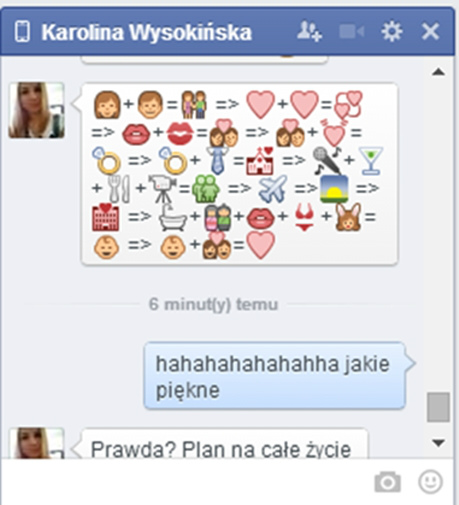
Task: Click the kiss mark lips emoji
Action: point(180,133)
